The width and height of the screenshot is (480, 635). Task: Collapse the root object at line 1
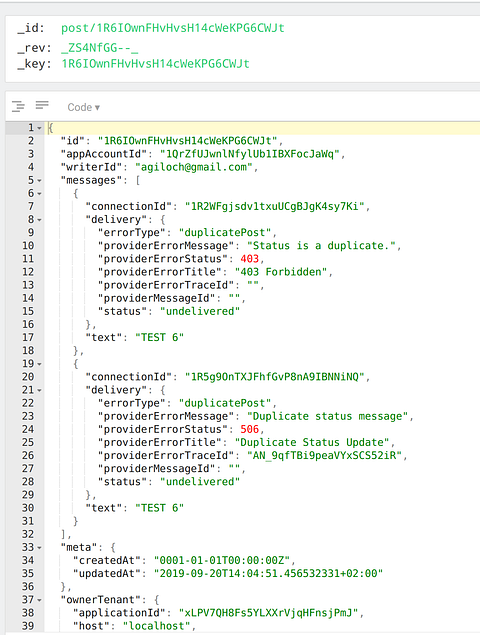[40, 128]
